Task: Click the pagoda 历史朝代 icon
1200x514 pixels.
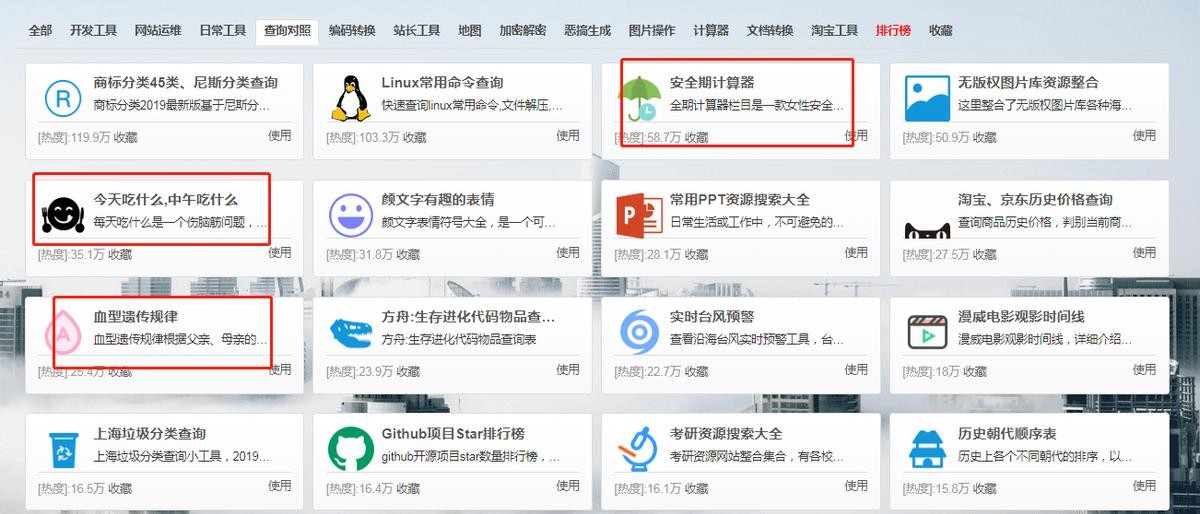Action: click(927, 450)
